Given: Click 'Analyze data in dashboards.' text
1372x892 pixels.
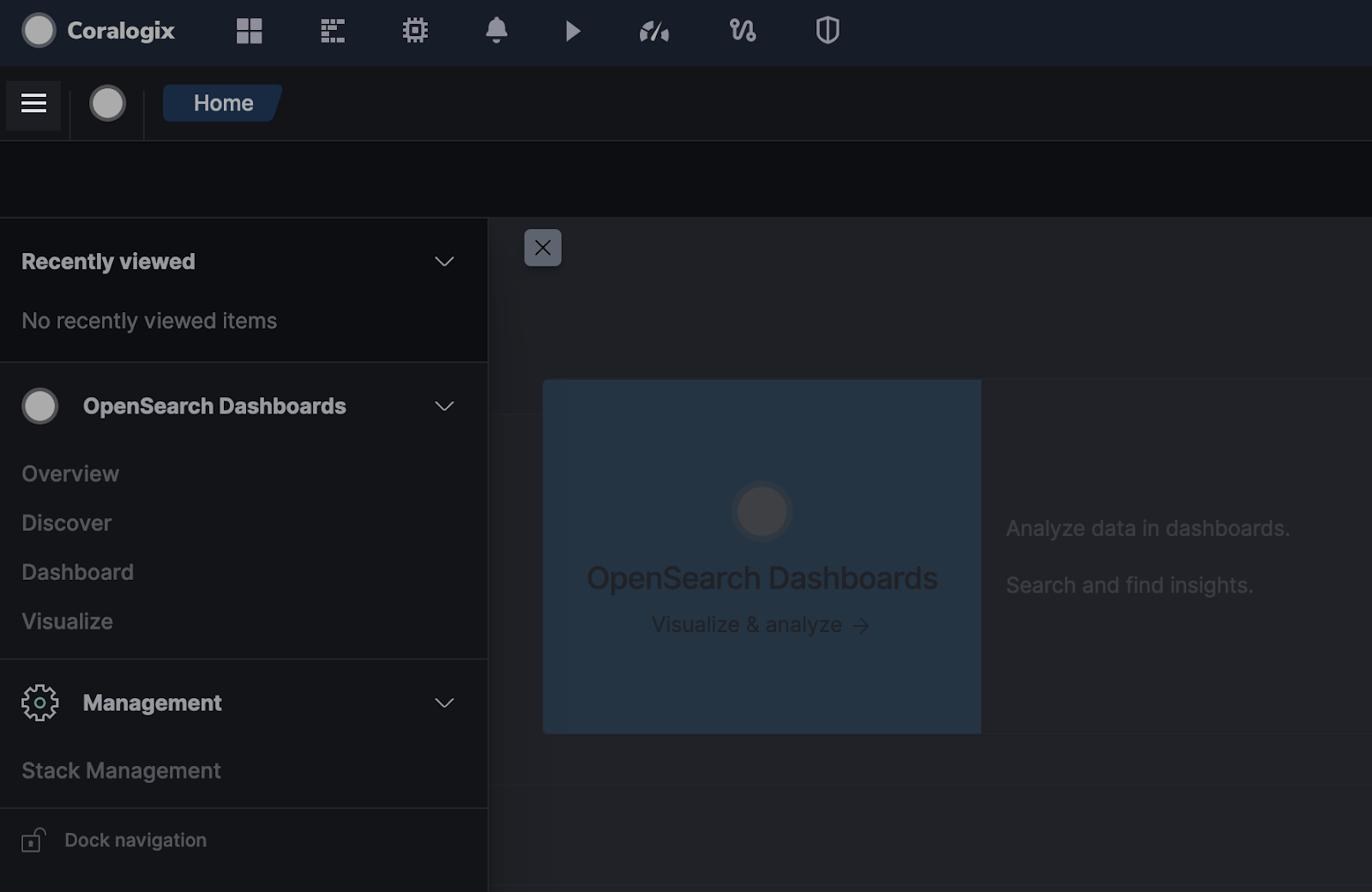Looking at the screenshot, I should 1147,528.
